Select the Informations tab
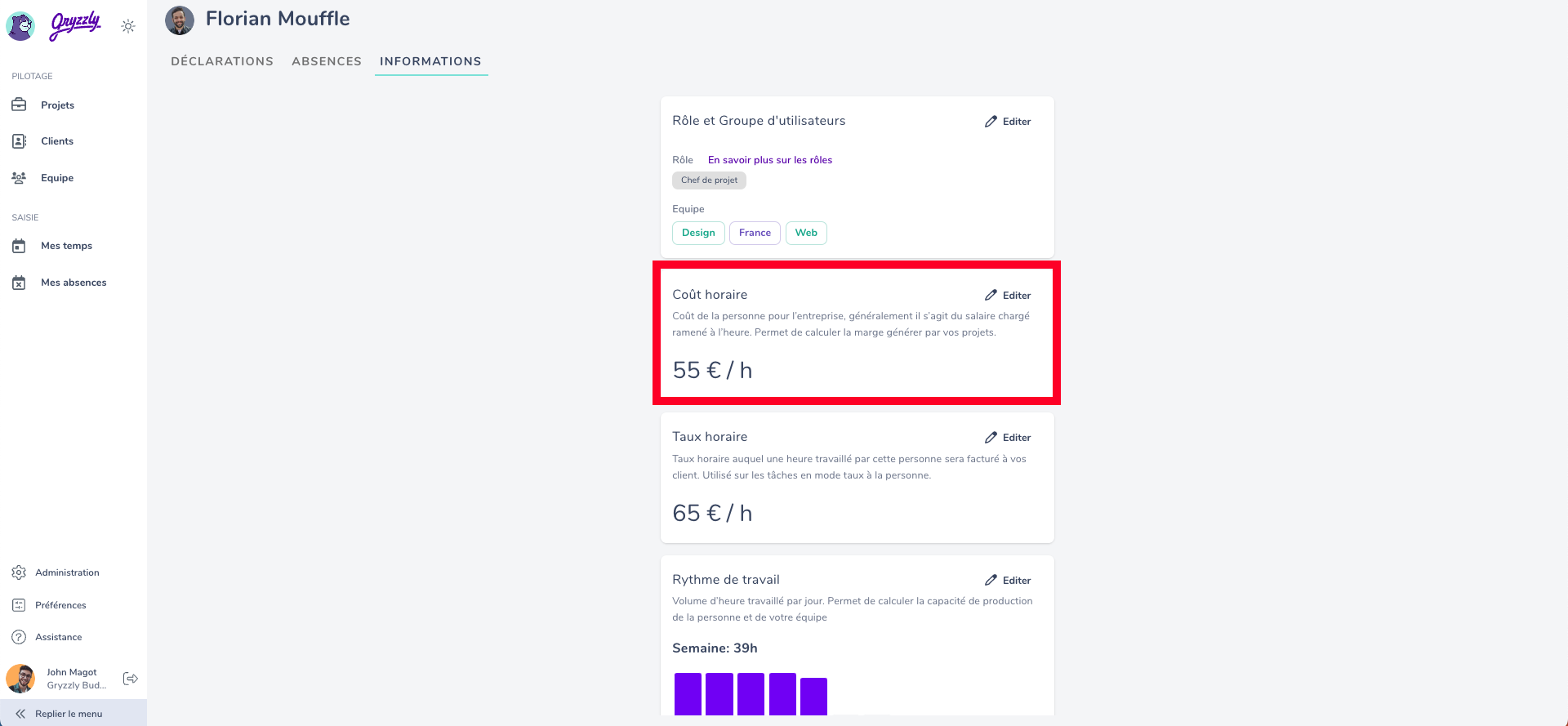Screen dimensions: 1568x726 pyautogui.click(x=430, y=61)
